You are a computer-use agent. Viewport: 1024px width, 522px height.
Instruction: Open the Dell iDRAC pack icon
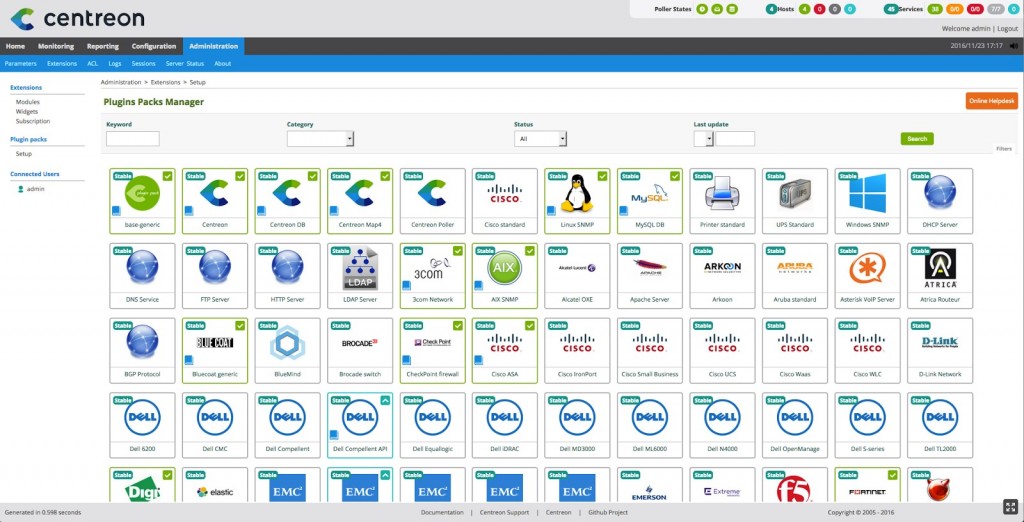[505, 417]
